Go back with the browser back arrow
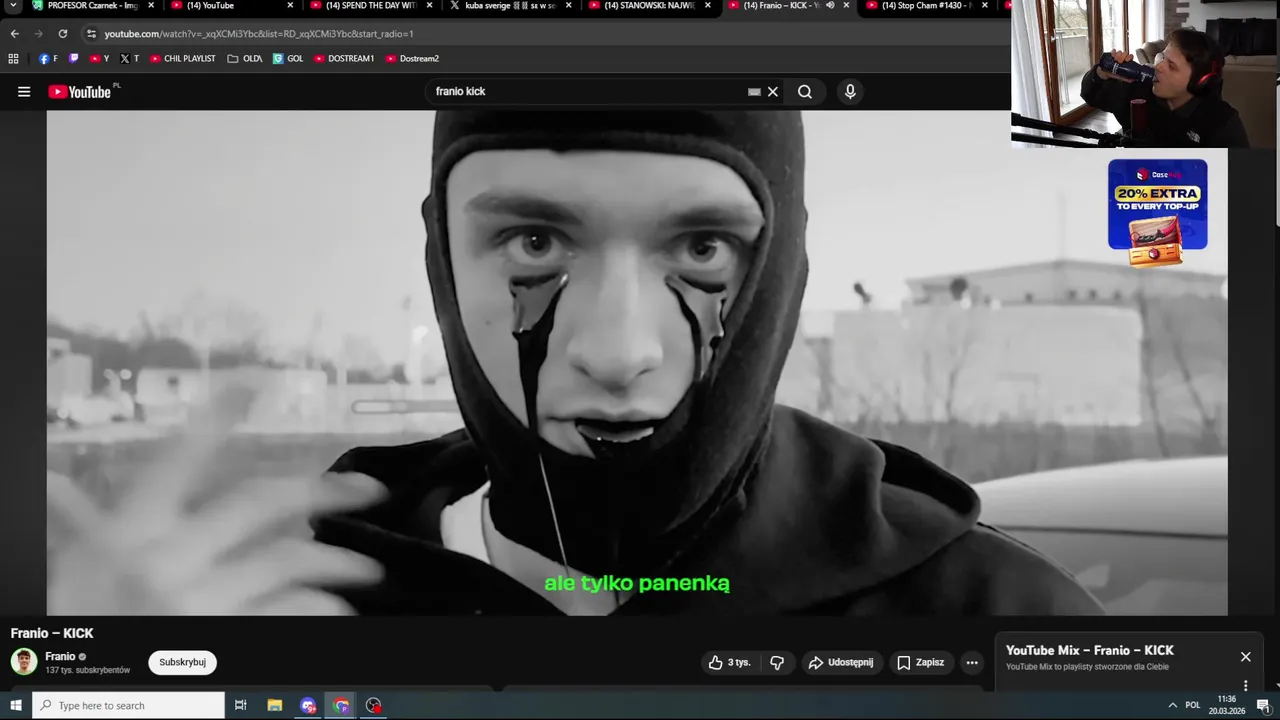Image resolution: width=1280 pixels, height=720 pixels. tap(15, 33)
